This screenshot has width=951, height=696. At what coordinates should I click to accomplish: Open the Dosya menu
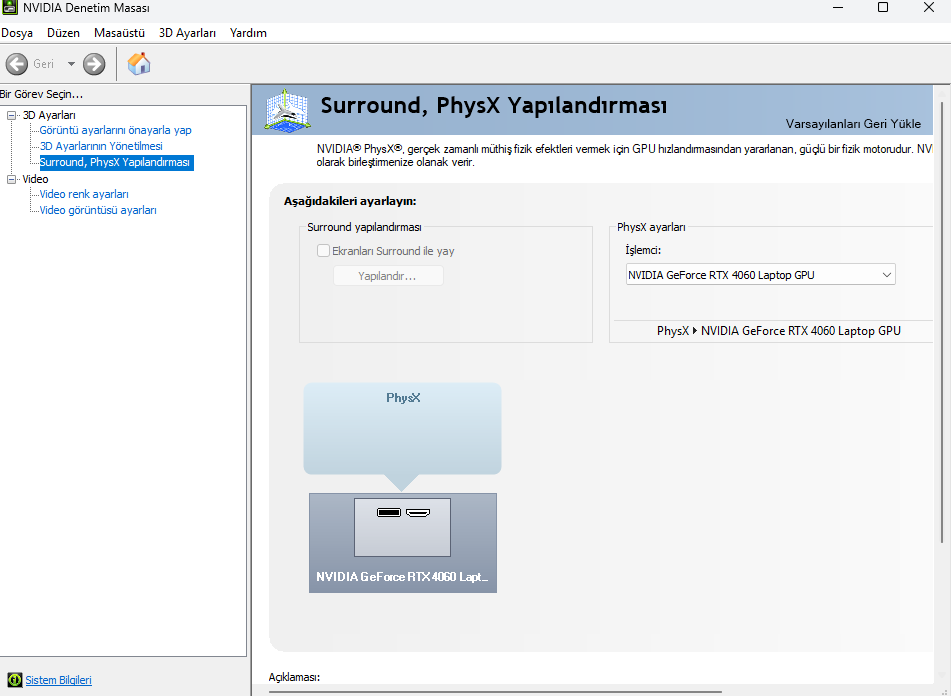17,33
